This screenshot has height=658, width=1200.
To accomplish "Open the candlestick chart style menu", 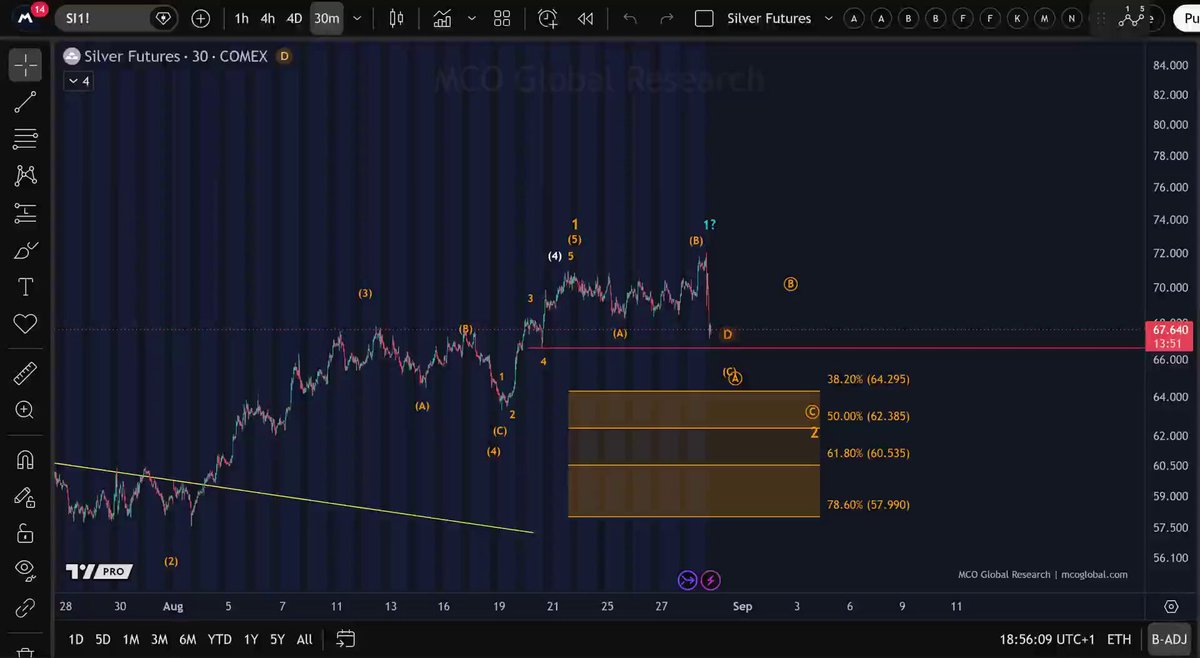I will pos(396,18).
